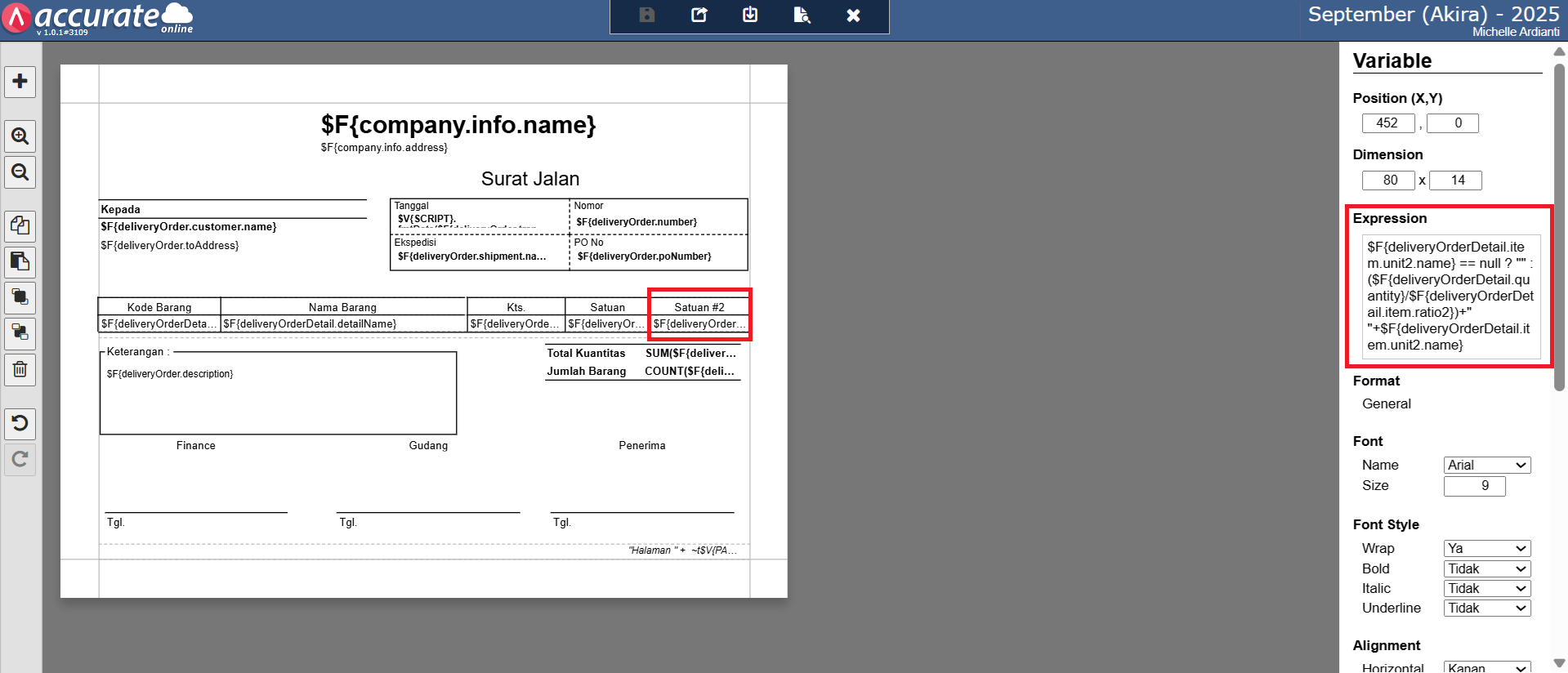
Task: Expand the Bold dropdown
Action: pos(1486,568)
